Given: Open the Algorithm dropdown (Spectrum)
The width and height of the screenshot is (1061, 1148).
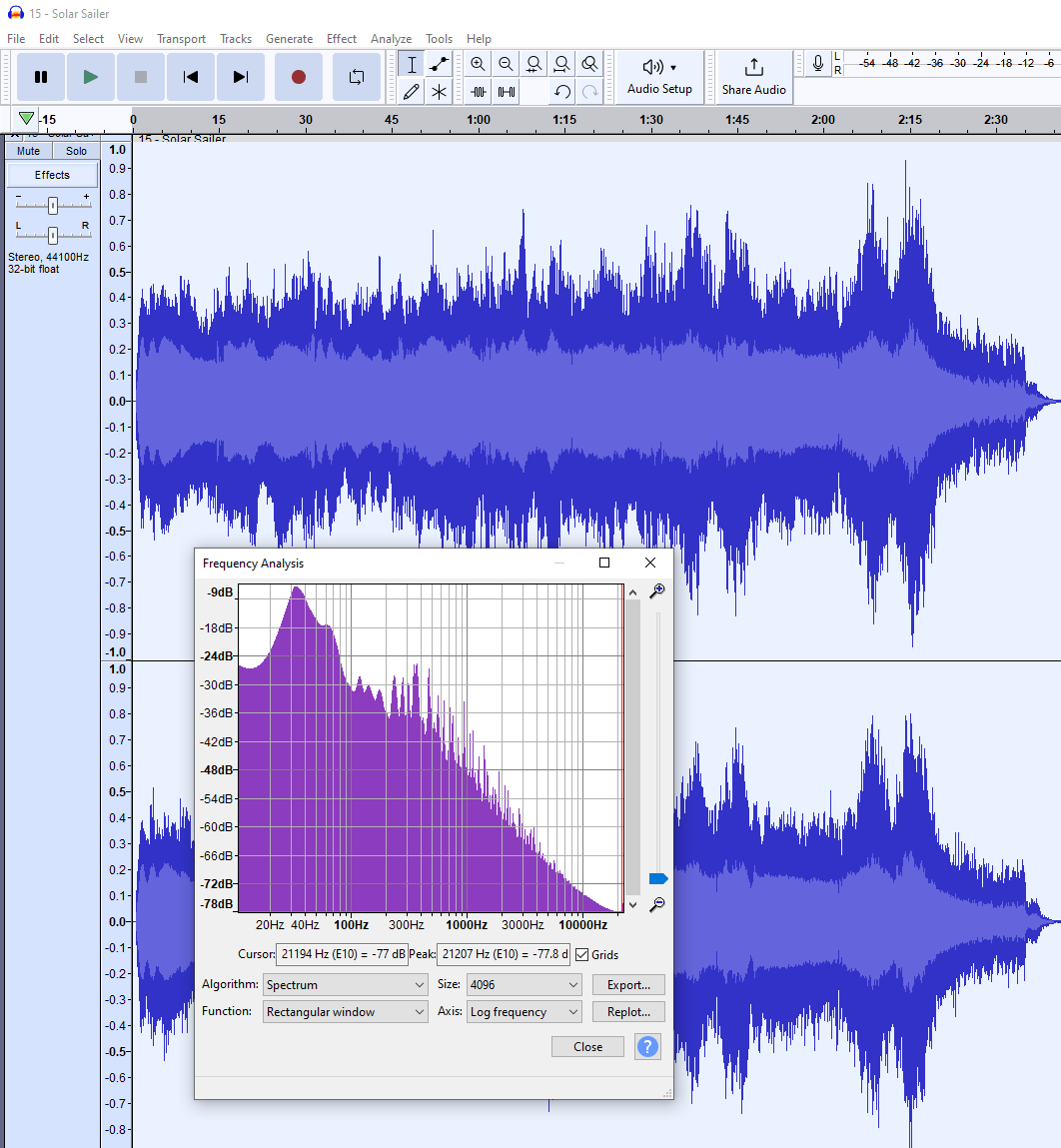Looking at the screenshot, I should pyautogui.click(x=345, y=985).
